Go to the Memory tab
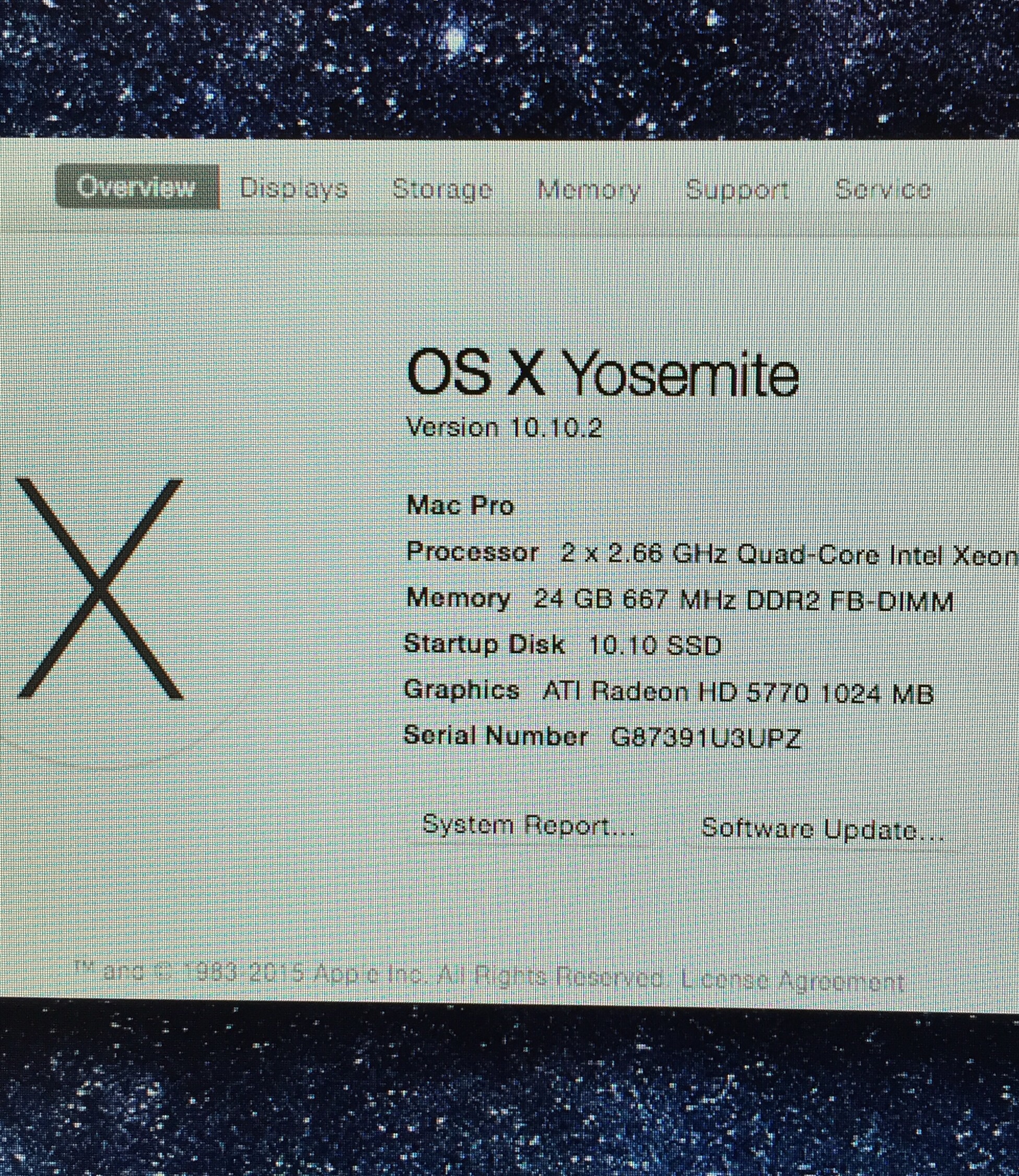 (589, 189)
